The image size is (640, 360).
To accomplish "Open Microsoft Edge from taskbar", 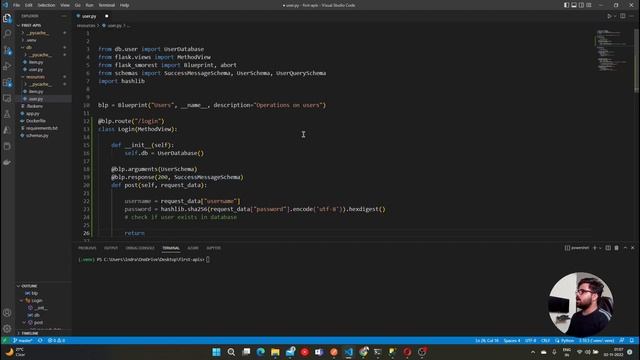I will (260, 352).
